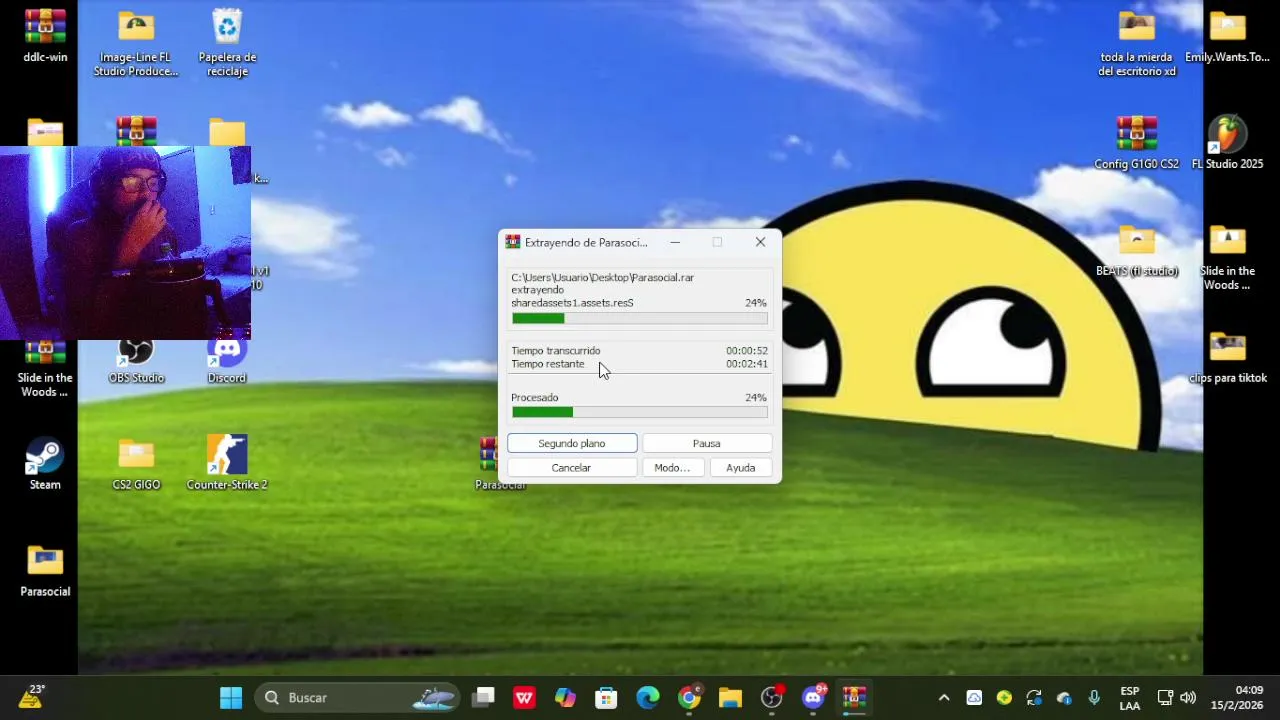
Task: Click the Tiempo transcurrido label
Action: click(556, 351)
